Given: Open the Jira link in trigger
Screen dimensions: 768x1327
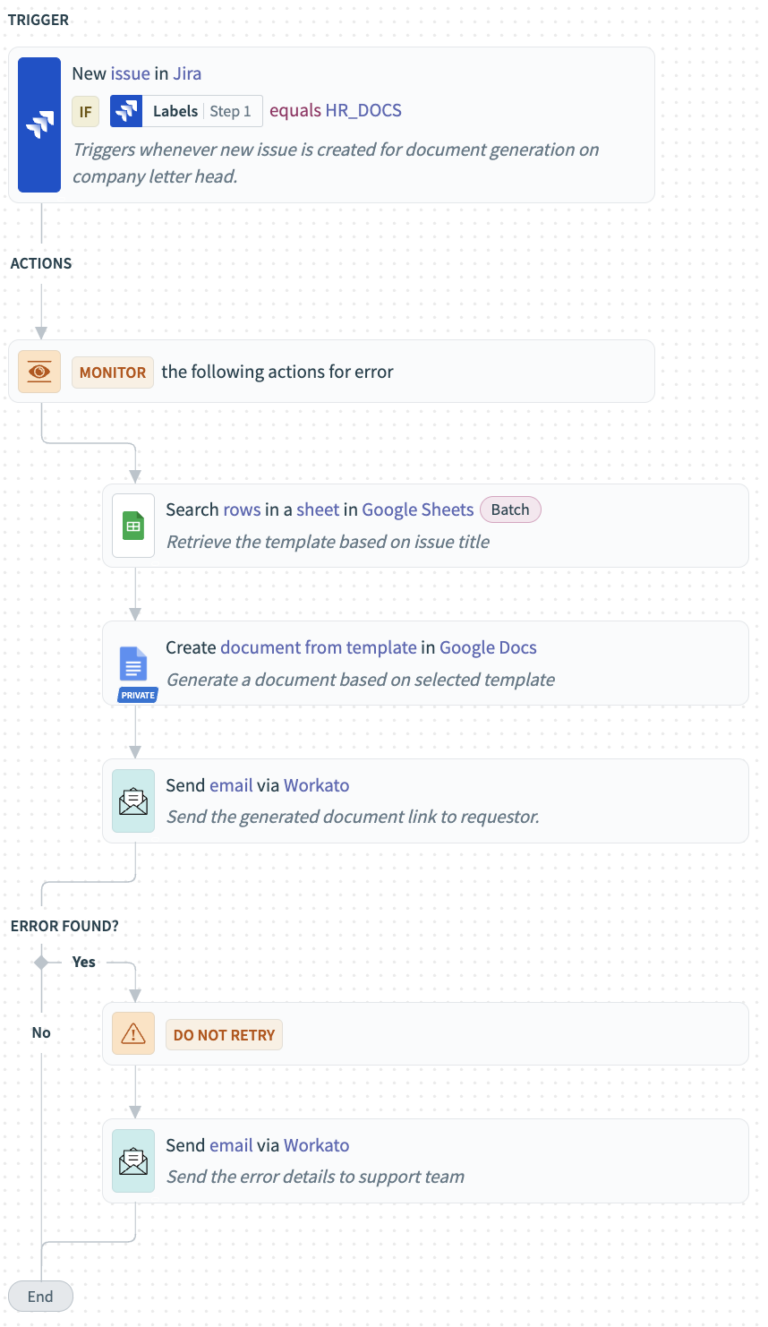Looking at the screenshot, I should pyautogui.click(x=187, y=73).
